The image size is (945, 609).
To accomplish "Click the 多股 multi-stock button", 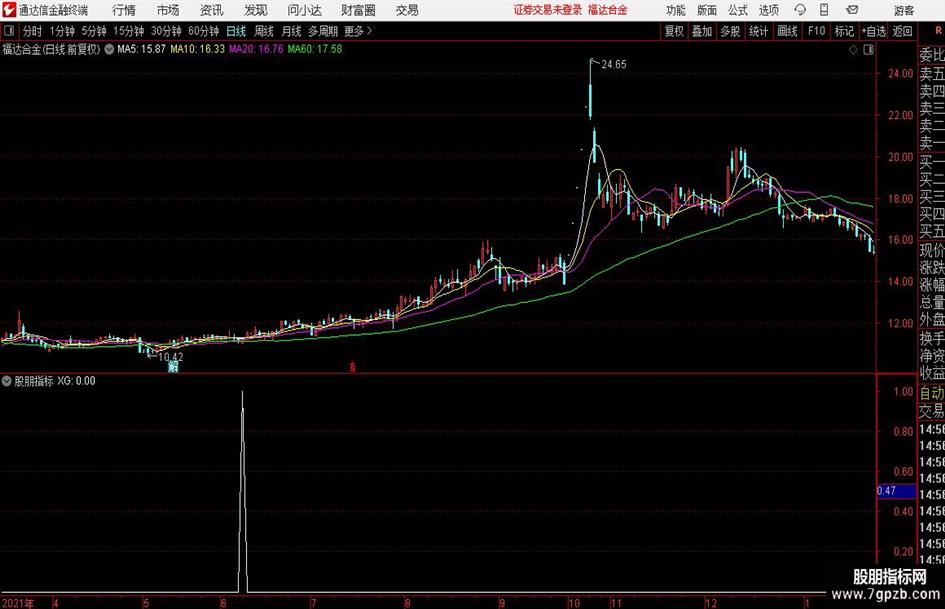I will [730, 31].
